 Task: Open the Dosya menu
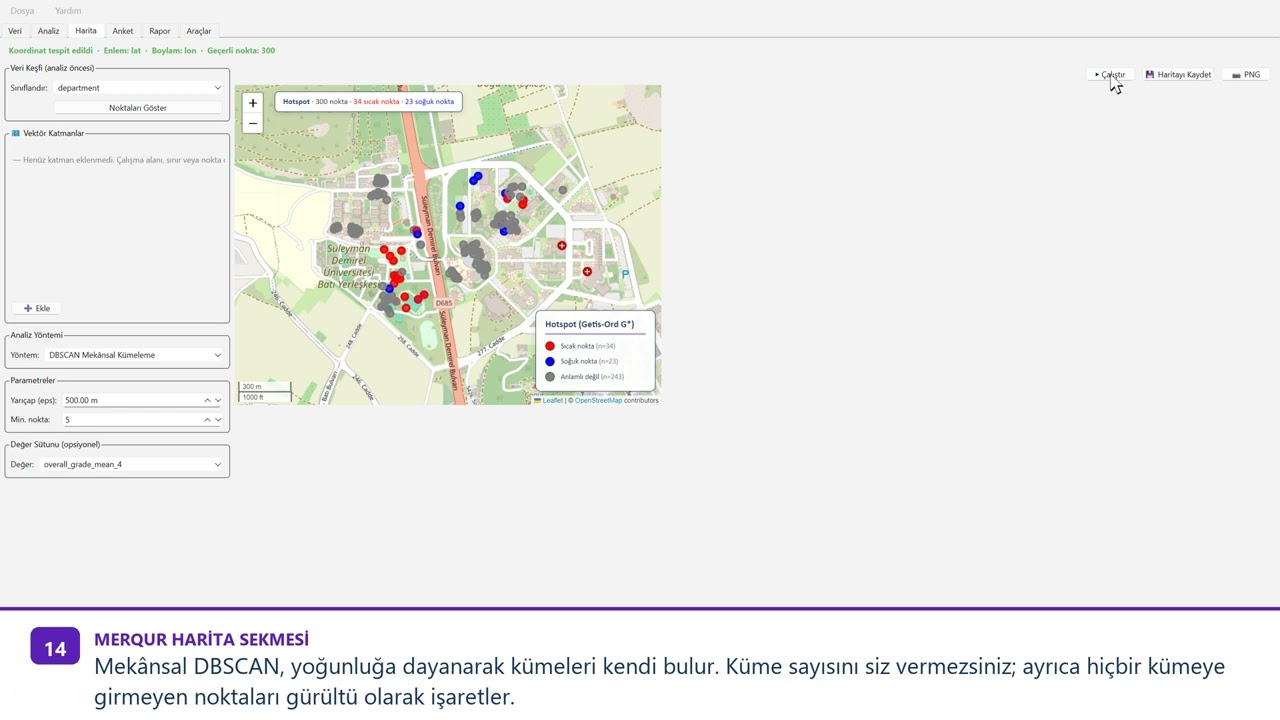tap(22, 11)
